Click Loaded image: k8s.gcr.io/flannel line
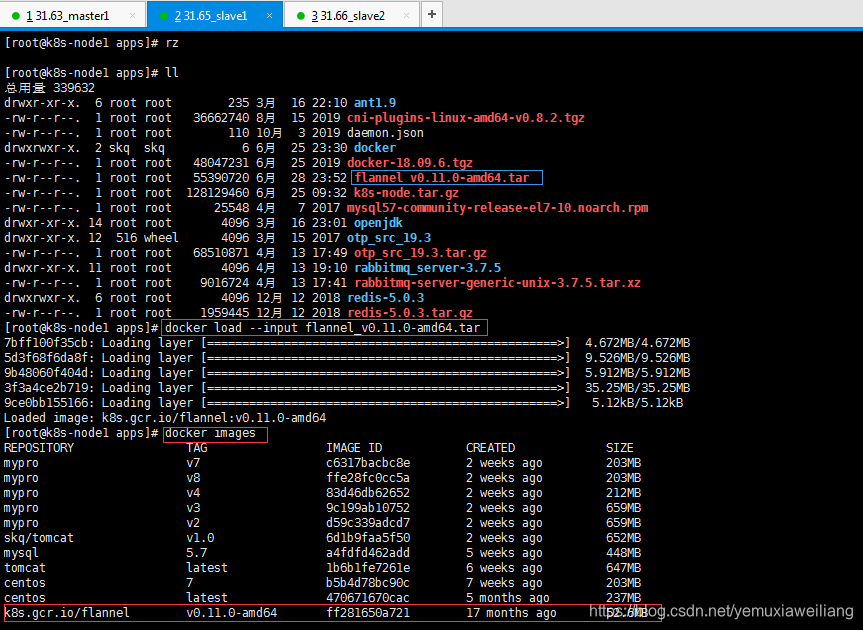Screen dimensions: 863x630 (165, 418)
